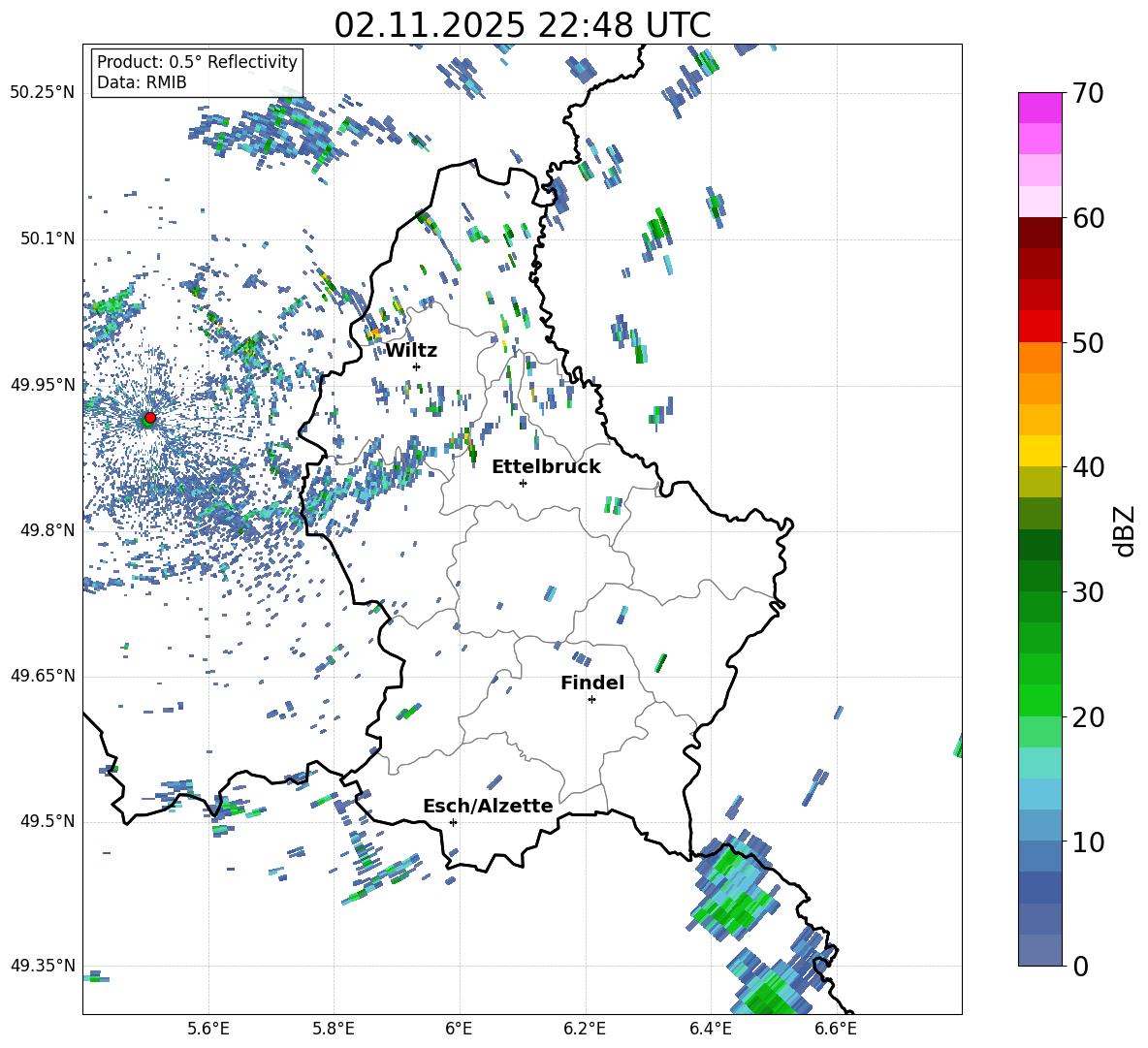Image resolution: width=1148 pixels, height=1048 pixels.
Task: Click the 20 tick on the colorbar
Action: (1087, 716)
